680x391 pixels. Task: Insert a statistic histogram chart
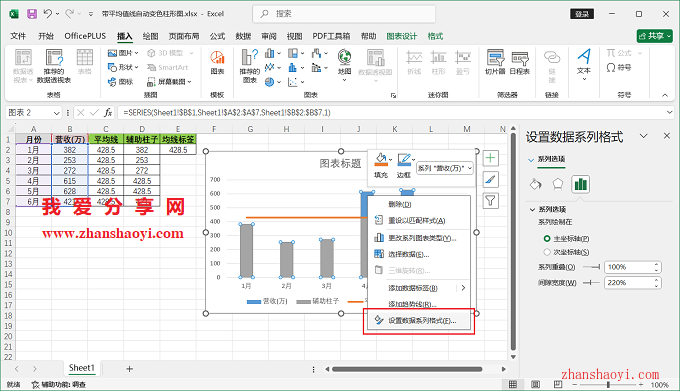[x=296, y=68]
